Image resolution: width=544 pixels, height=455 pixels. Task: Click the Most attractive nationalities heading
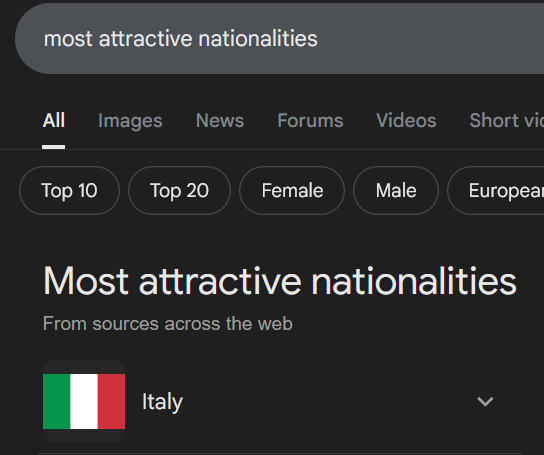coord(280,281)
